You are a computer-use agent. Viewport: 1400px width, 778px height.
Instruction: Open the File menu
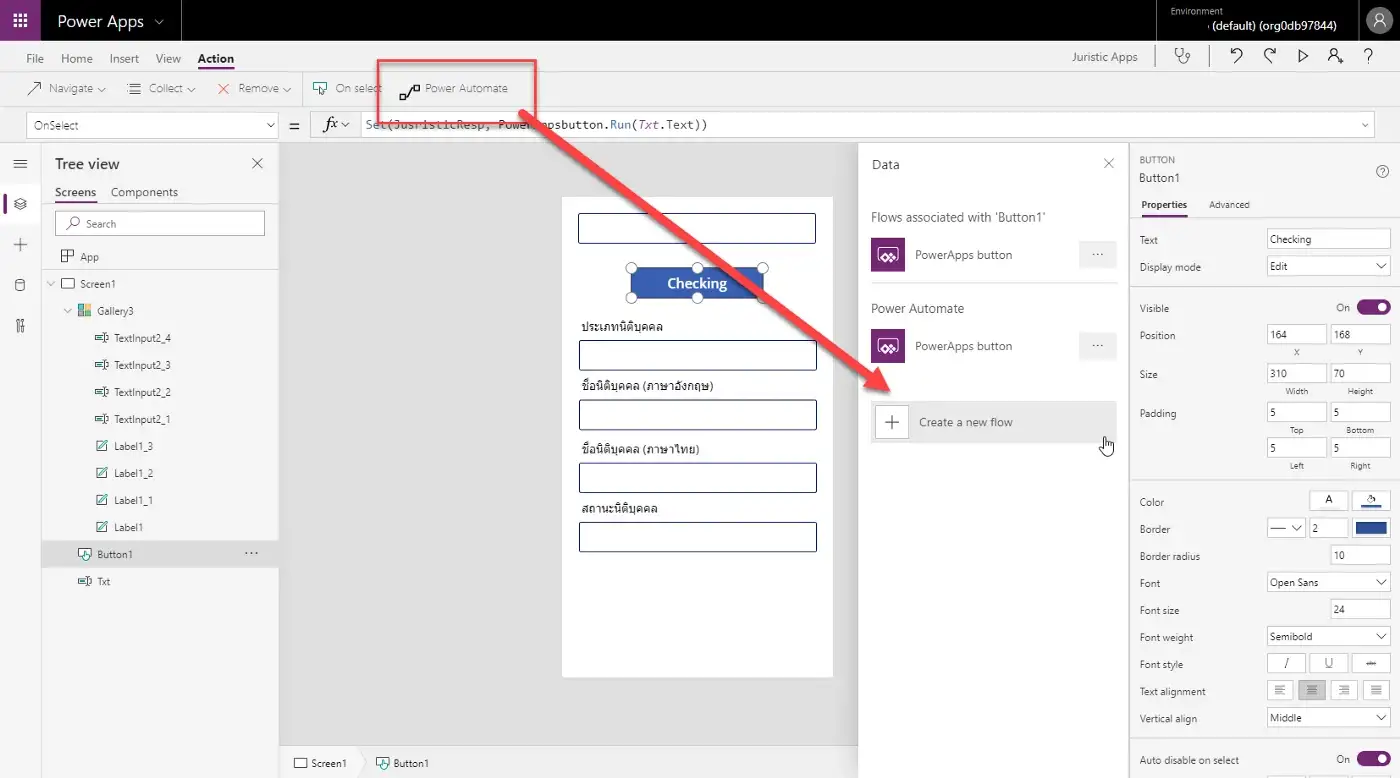point(35,59)
